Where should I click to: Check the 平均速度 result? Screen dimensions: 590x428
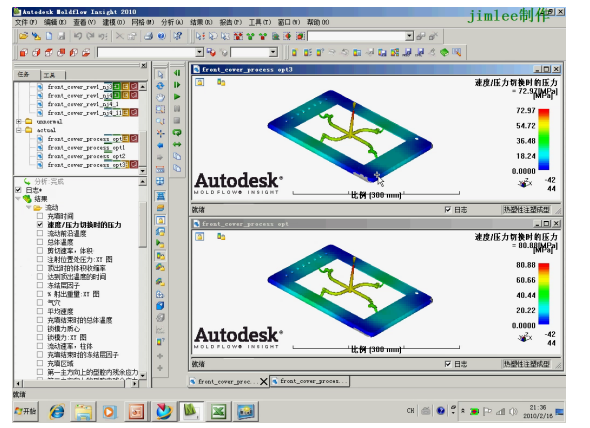pyautogui.click(x=40, y=311)
